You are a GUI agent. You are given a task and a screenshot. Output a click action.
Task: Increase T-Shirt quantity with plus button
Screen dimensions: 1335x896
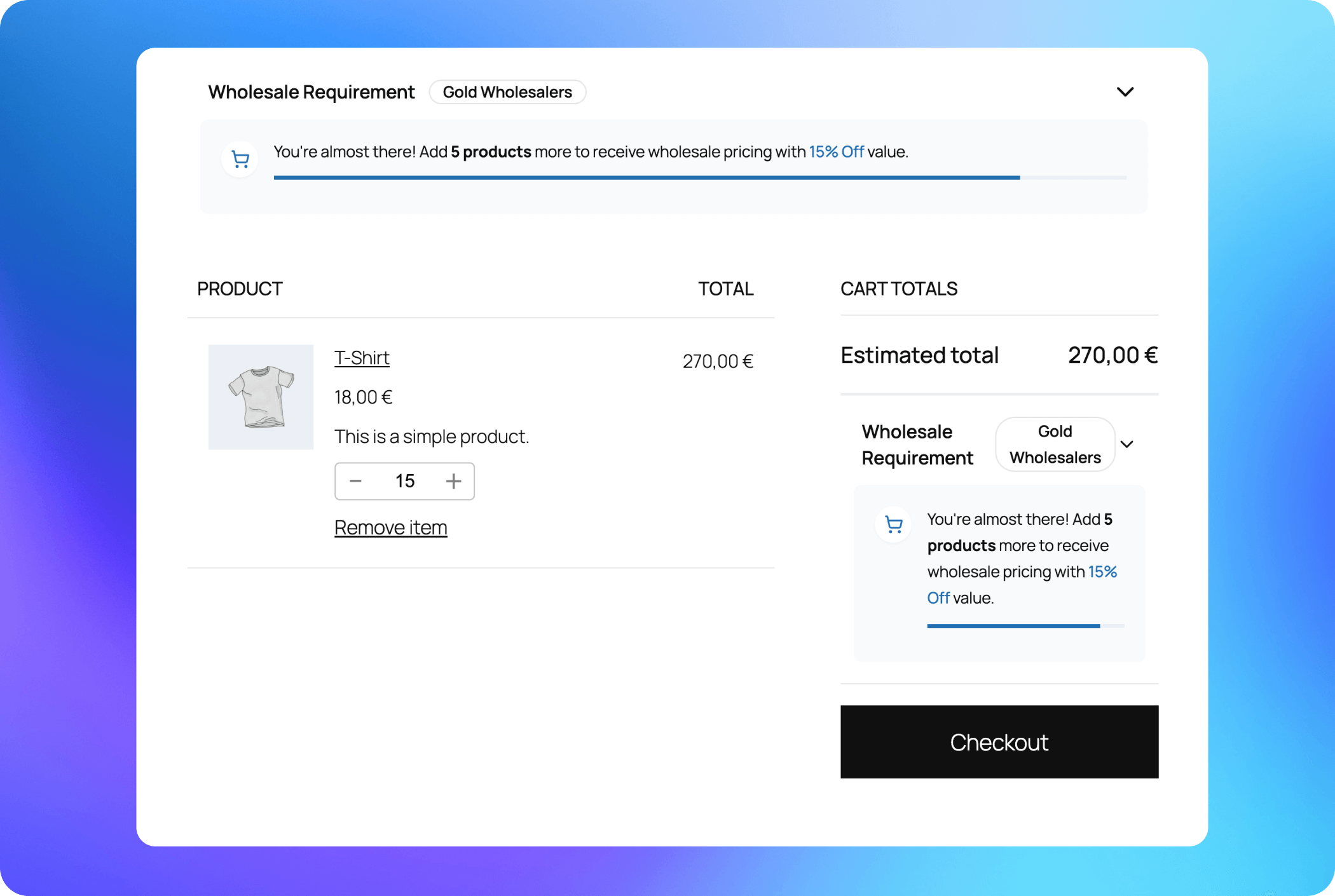(453, 481)
